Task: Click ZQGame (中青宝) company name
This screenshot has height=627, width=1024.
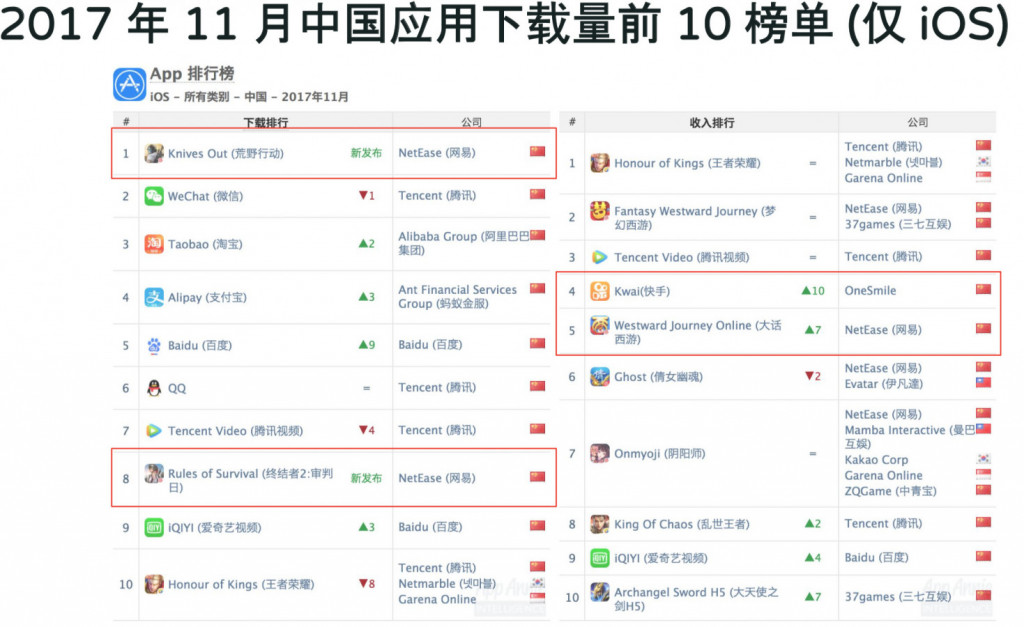Action: (x=890, y=491)
